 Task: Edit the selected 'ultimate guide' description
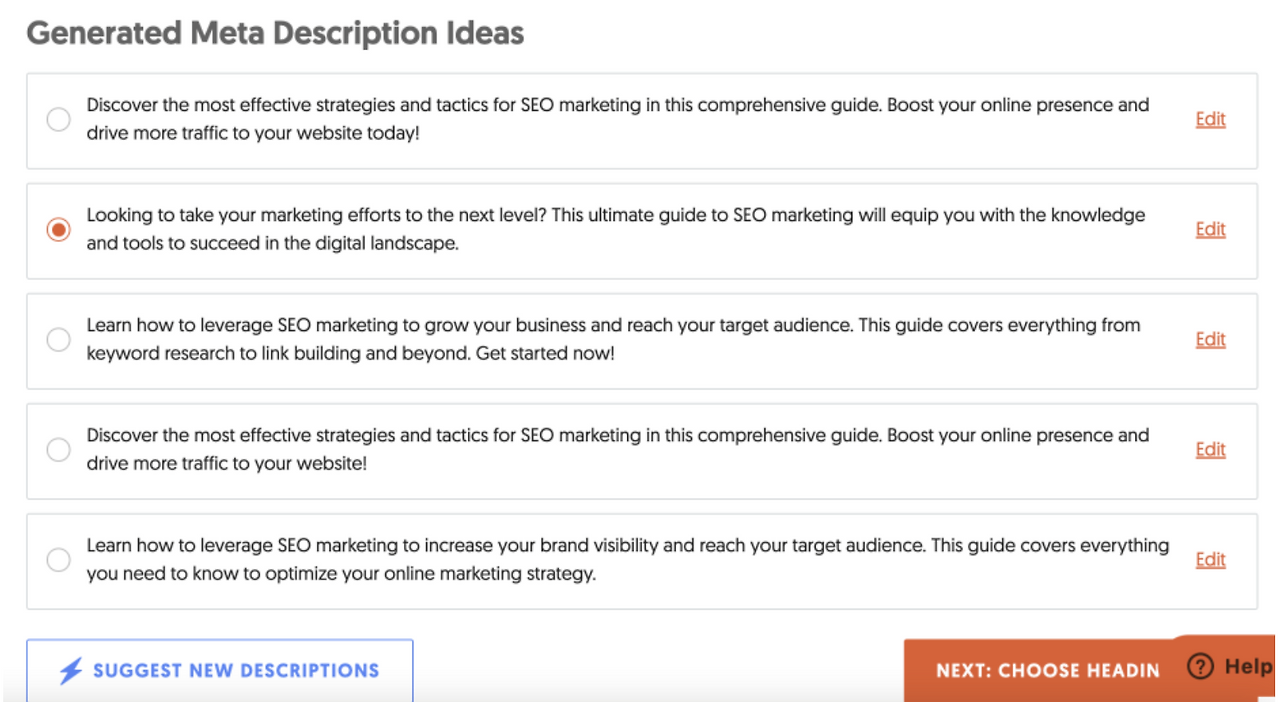[1210, 229]
